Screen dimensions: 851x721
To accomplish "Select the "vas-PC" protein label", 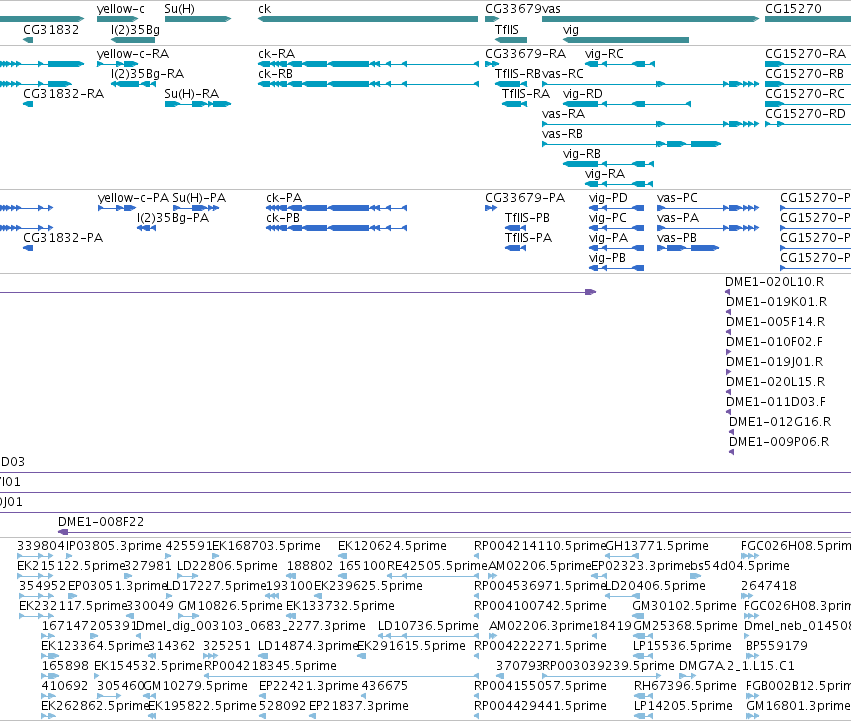I will 677,198.
